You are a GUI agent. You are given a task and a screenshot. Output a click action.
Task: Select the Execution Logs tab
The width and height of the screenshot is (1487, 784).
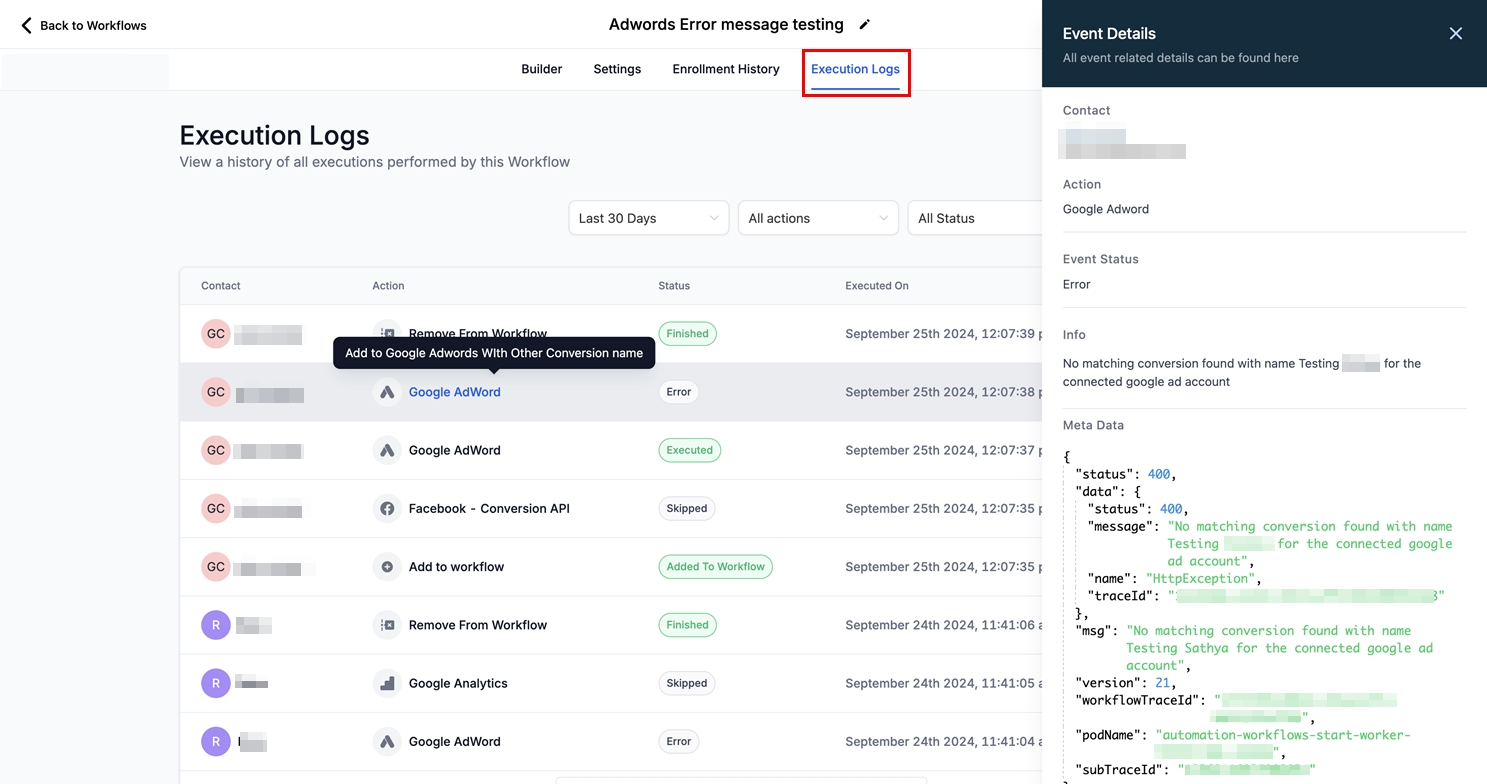855,69
